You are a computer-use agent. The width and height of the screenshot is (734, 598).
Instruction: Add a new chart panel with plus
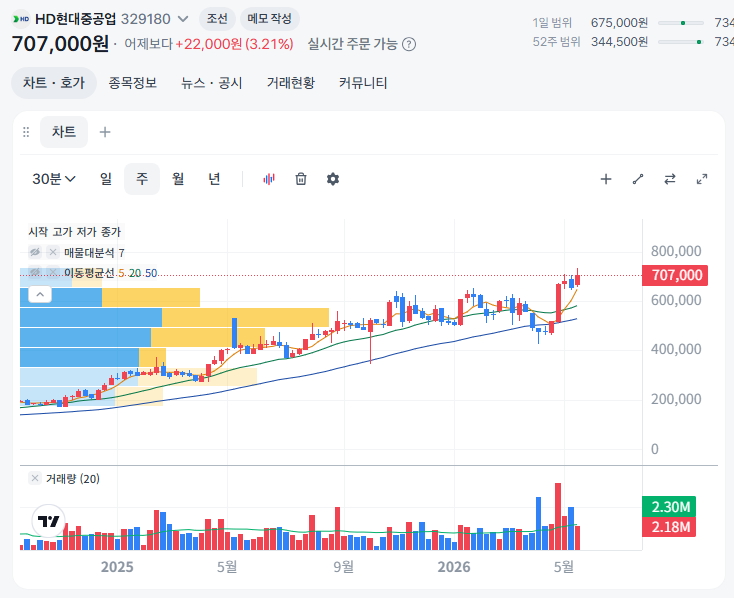105,132
